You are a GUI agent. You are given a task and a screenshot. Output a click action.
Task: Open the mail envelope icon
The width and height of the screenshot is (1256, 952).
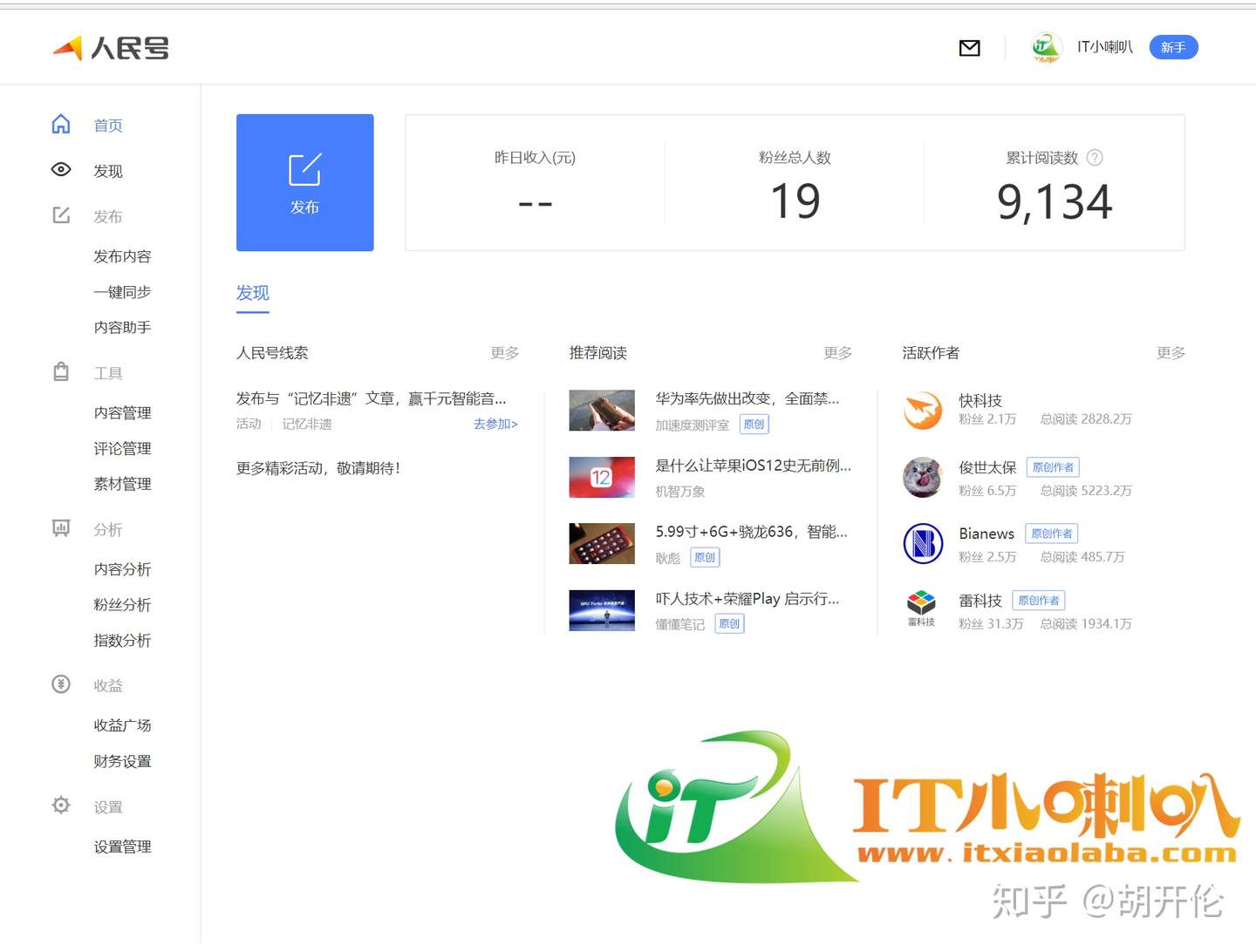[x=969, y=48]
